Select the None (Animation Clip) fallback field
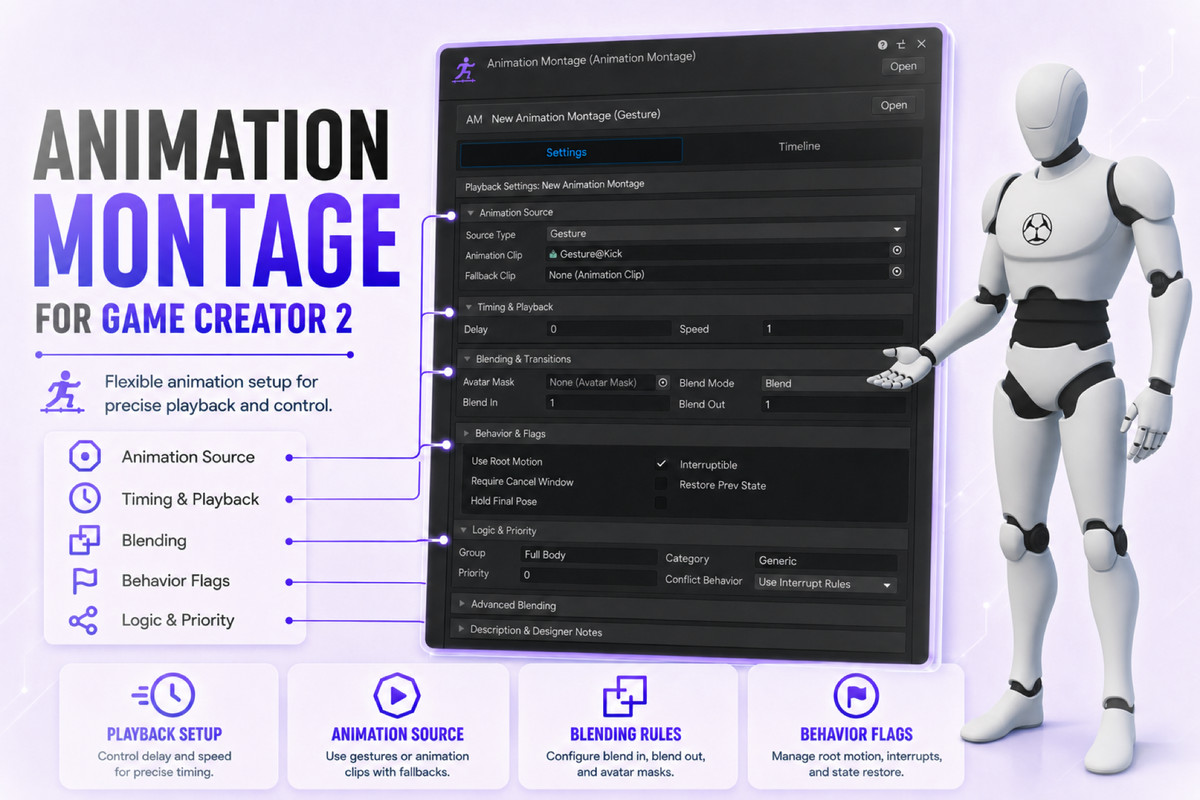The height and width of the screenshot is (800, 1200). pyautogui.click(x=716, y=273)
